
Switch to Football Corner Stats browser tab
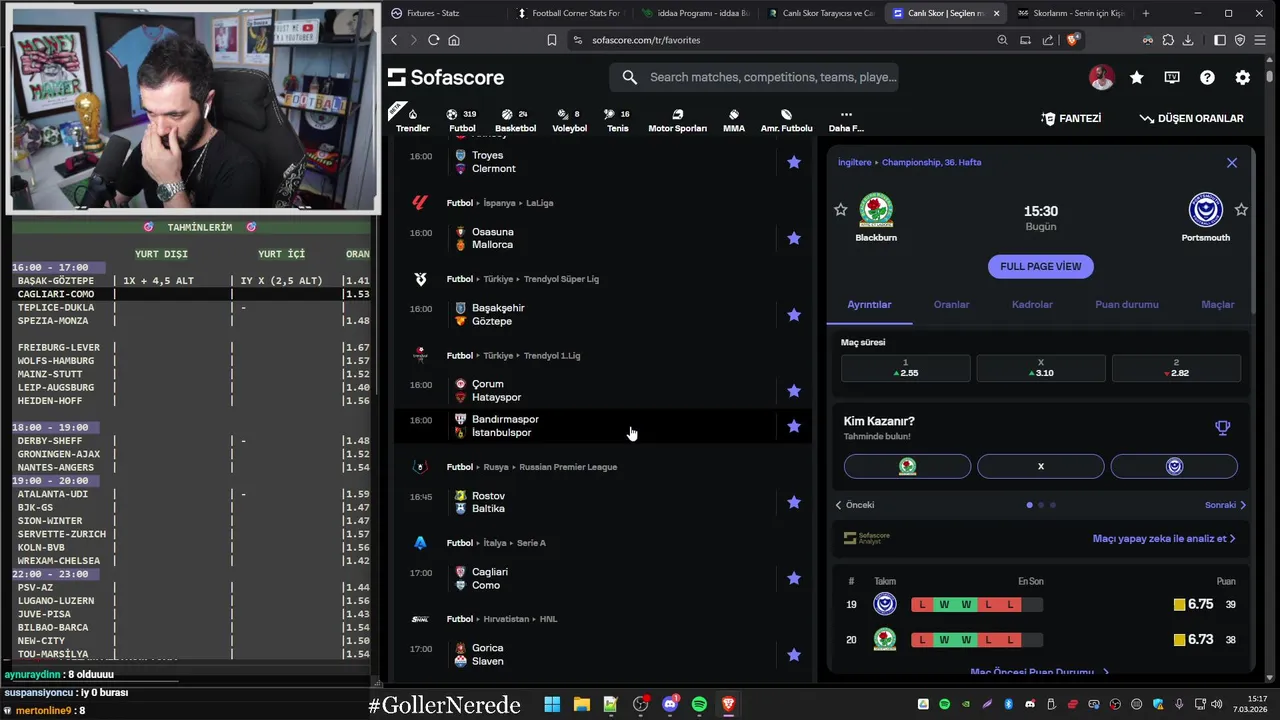click(570, 13)
